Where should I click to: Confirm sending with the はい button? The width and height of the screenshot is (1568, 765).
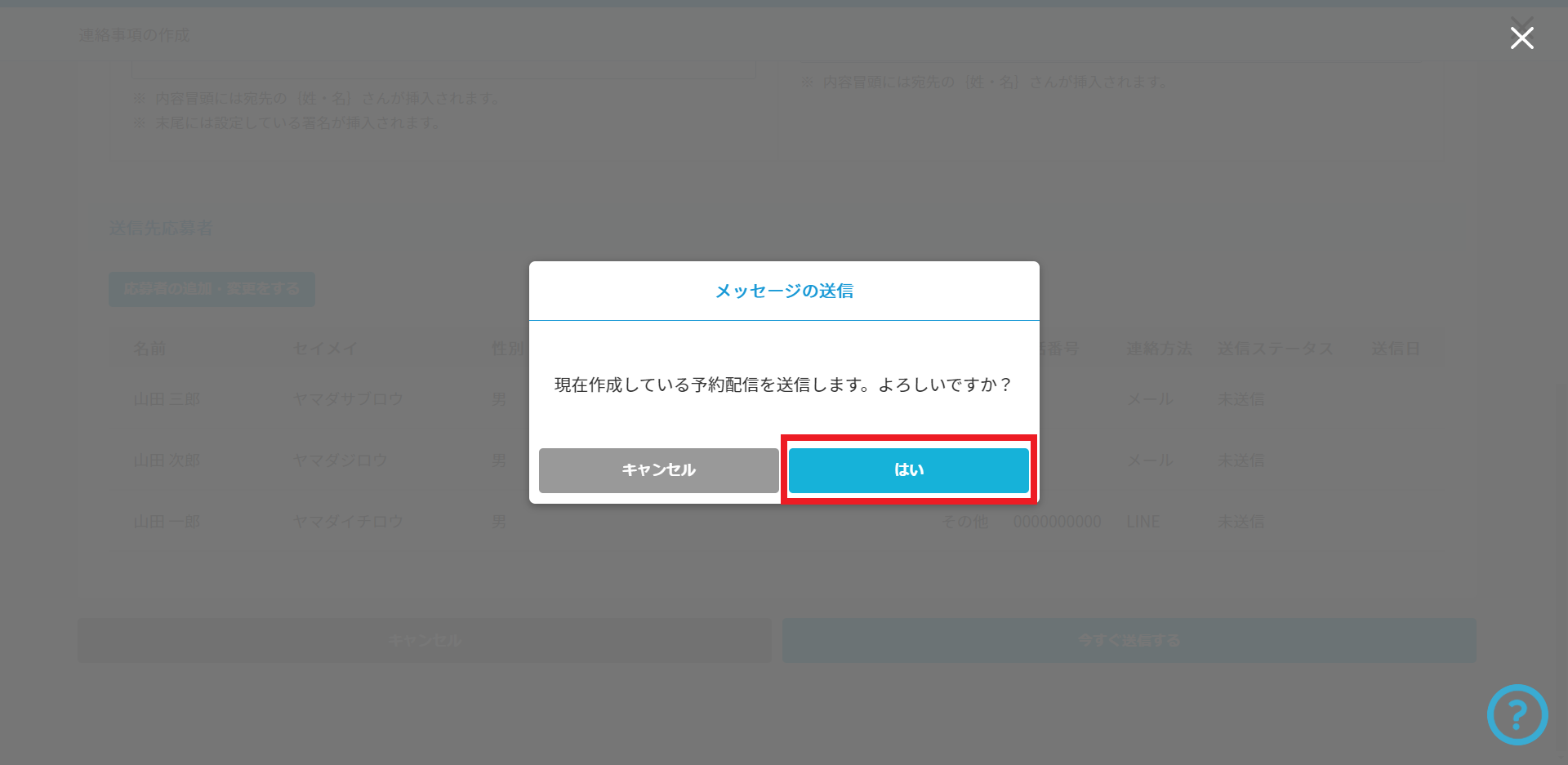(908, 469)
